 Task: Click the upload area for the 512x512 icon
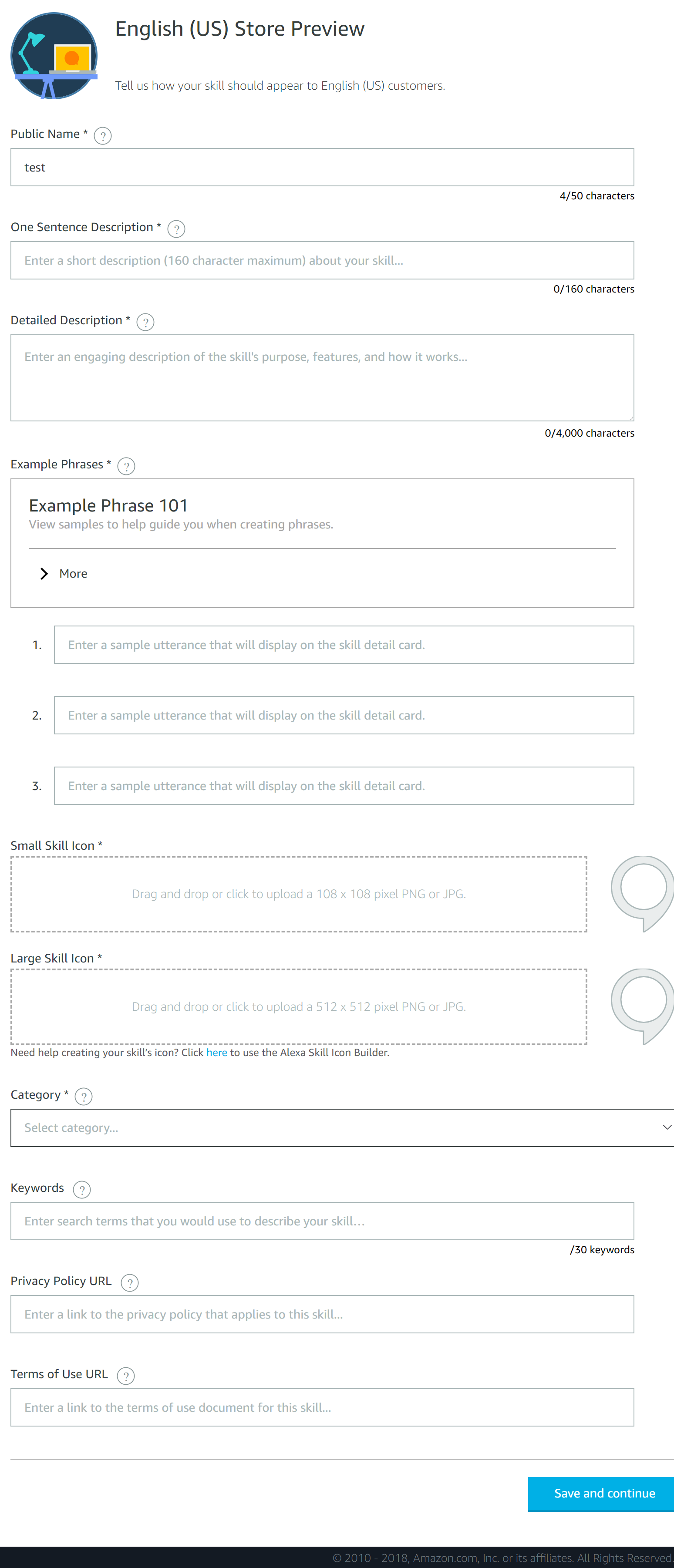tap(298, 1007)
